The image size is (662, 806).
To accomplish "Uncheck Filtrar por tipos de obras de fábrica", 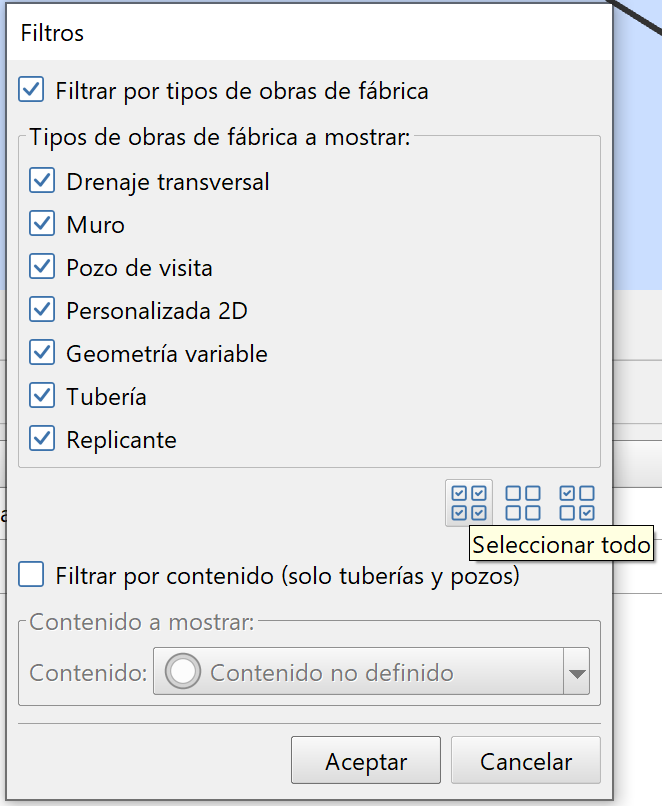I will [x=31, y=89].
